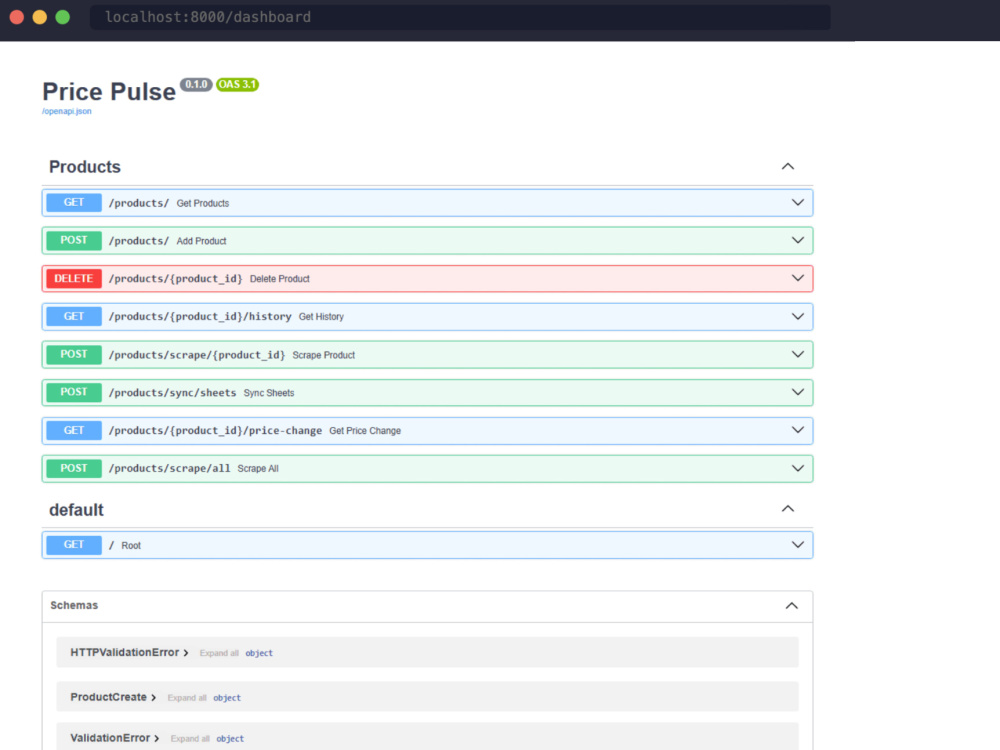The image size is (1000, 750).
Task: Click GET badge for Root endpoint
Action: [x=74, y=545]
